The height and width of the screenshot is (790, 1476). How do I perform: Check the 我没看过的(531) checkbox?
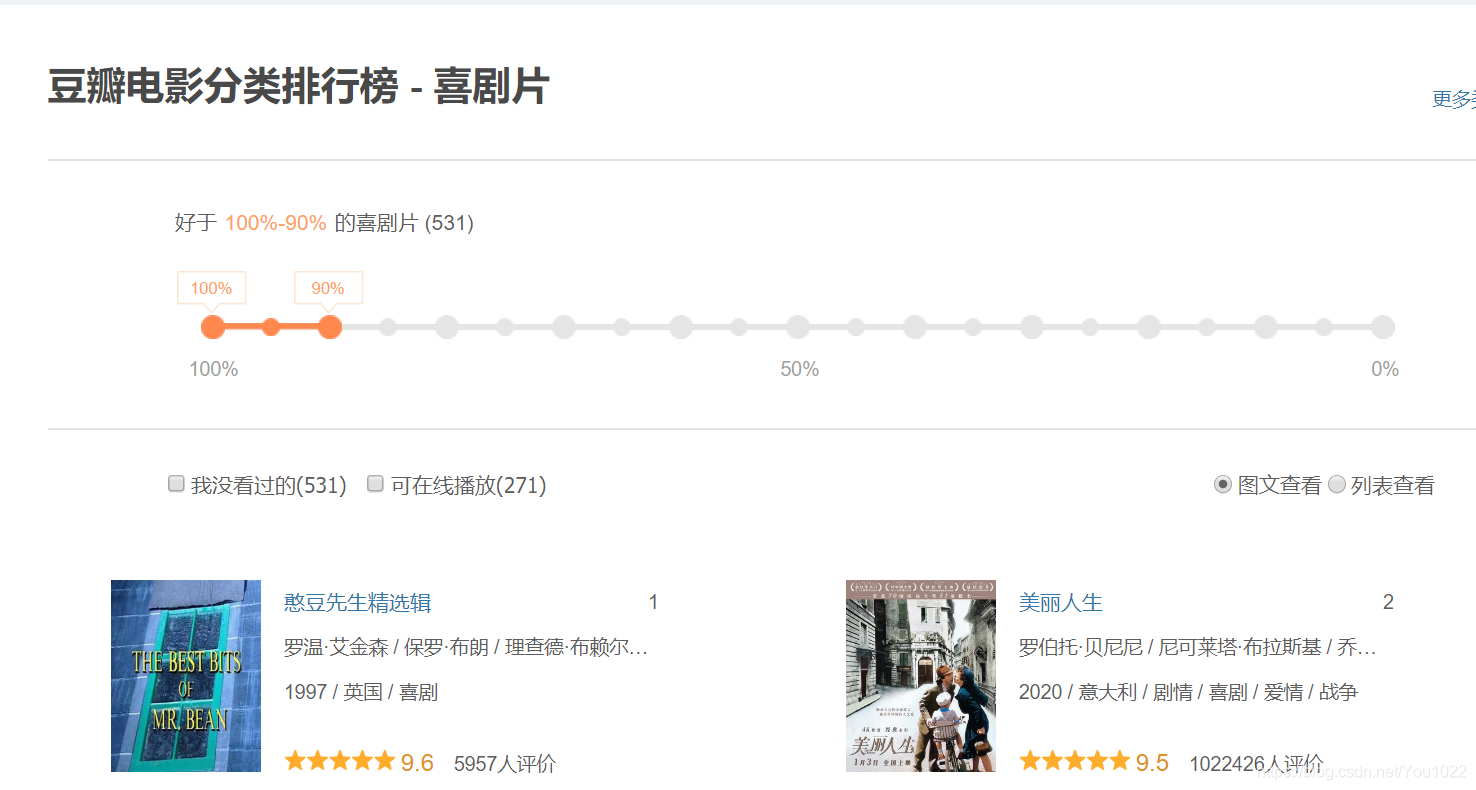tap(176, 484)
